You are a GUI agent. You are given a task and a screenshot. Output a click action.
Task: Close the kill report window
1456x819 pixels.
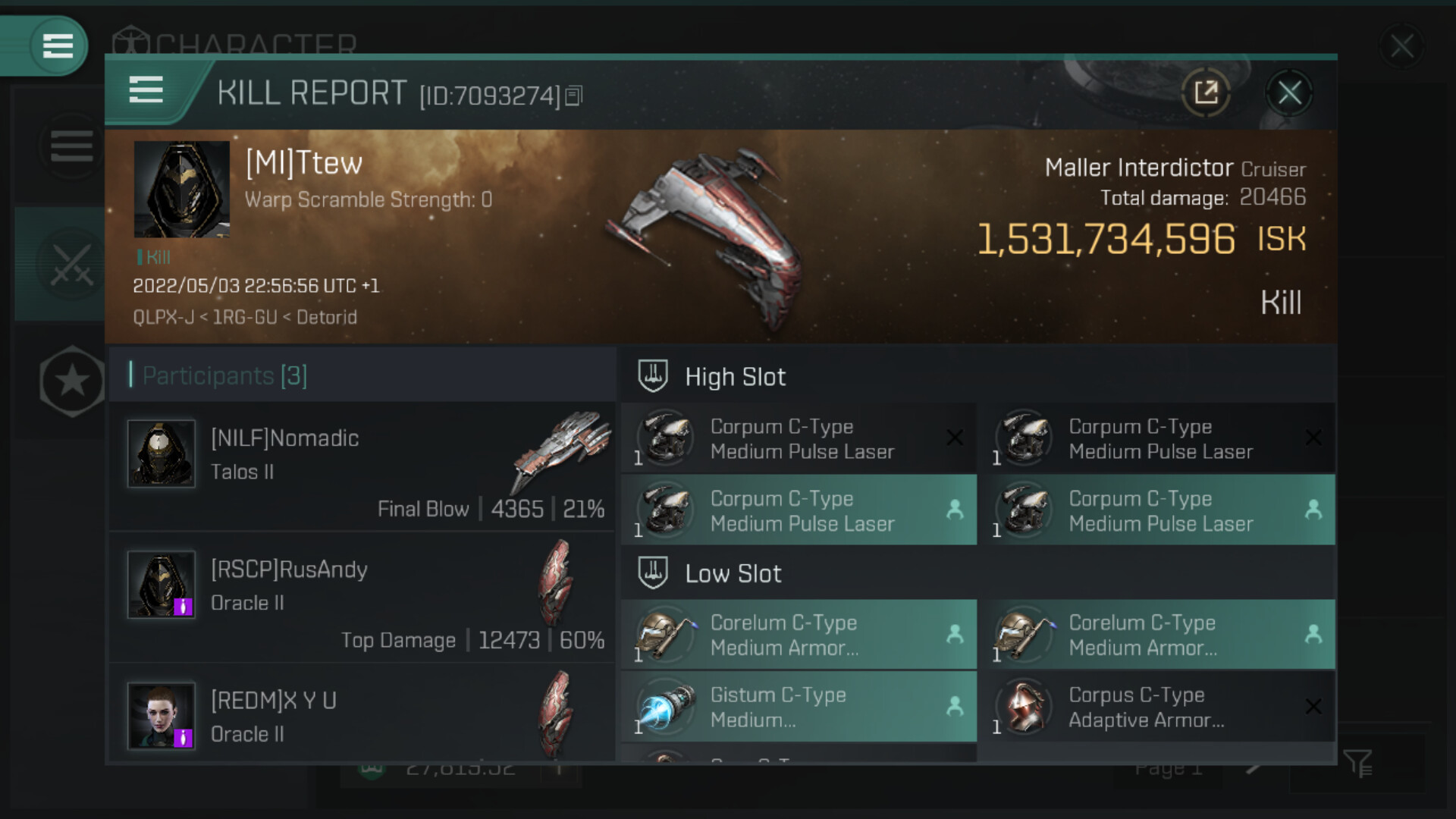[x=1289, y=93]
